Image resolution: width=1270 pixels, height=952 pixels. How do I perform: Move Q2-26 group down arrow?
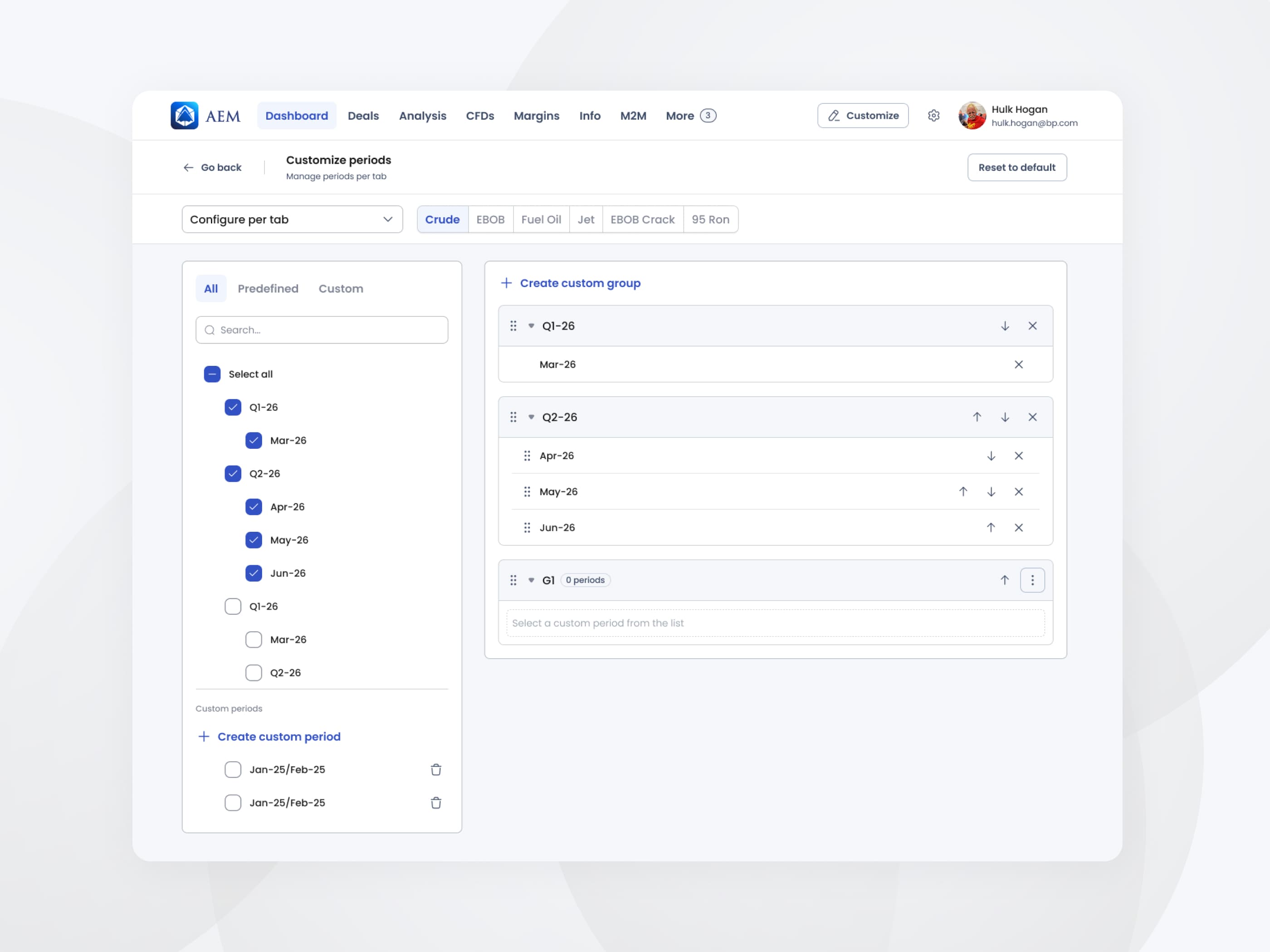point(1005,417)
